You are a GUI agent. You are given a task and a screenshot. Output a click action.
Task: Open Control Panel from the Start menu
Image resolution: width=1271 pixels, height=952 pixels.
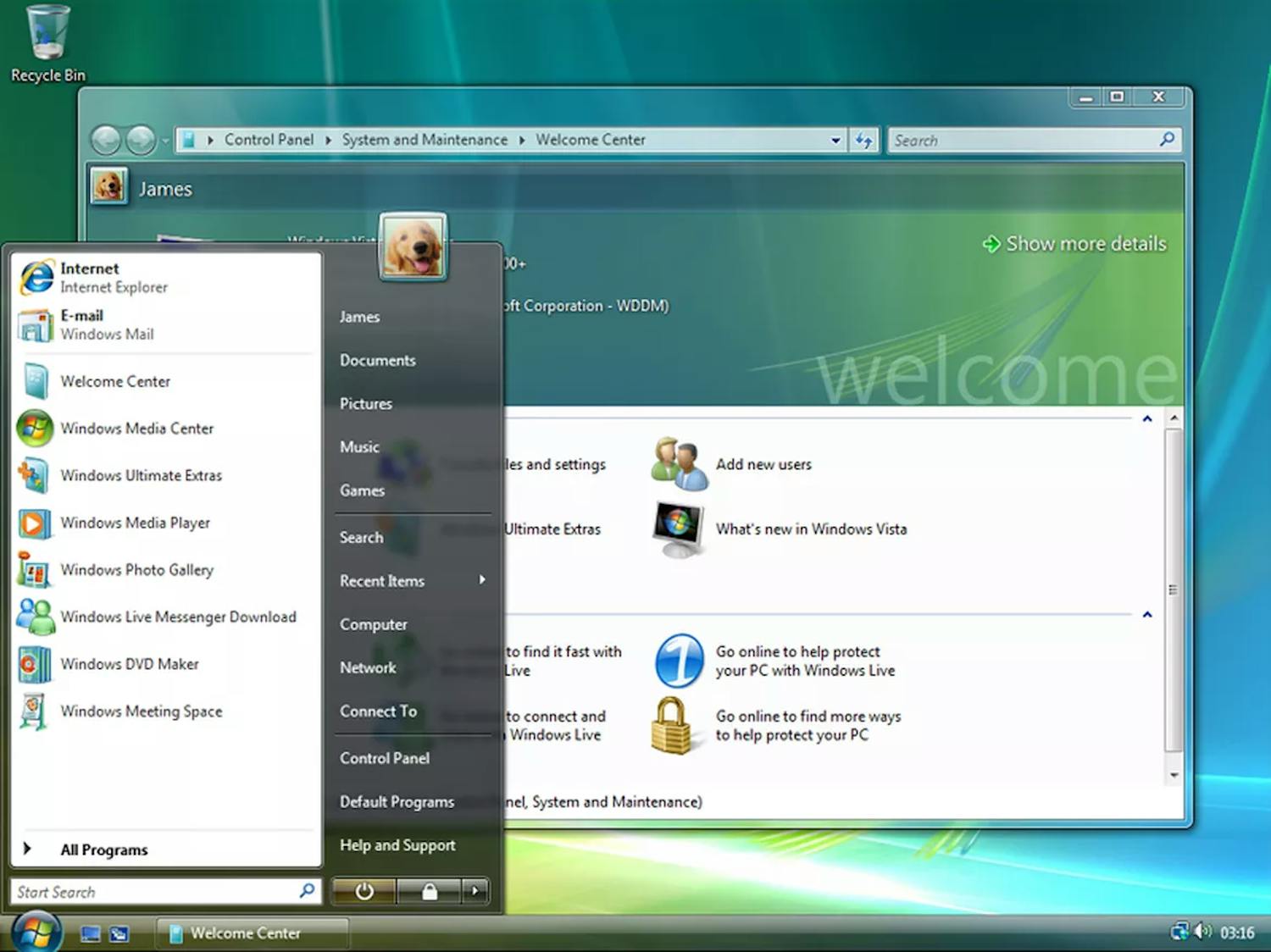click(x=385, y=758)
